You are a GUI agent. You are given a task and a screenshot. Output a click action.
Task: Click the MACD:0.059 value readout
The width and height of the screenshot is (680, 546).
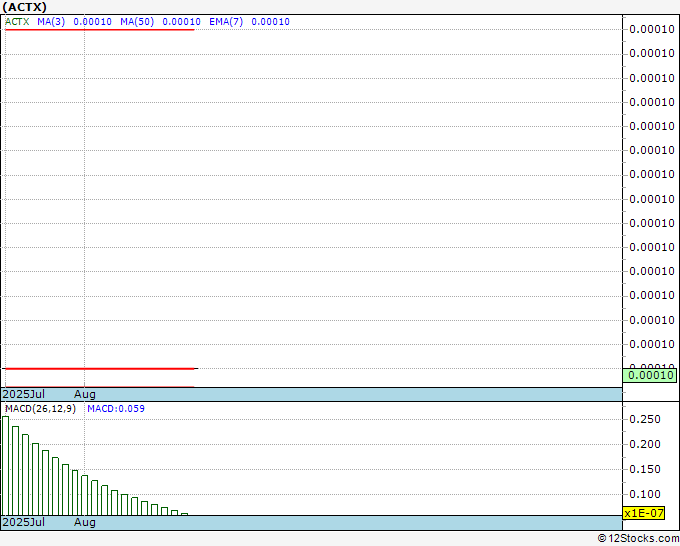coord(116,408)
